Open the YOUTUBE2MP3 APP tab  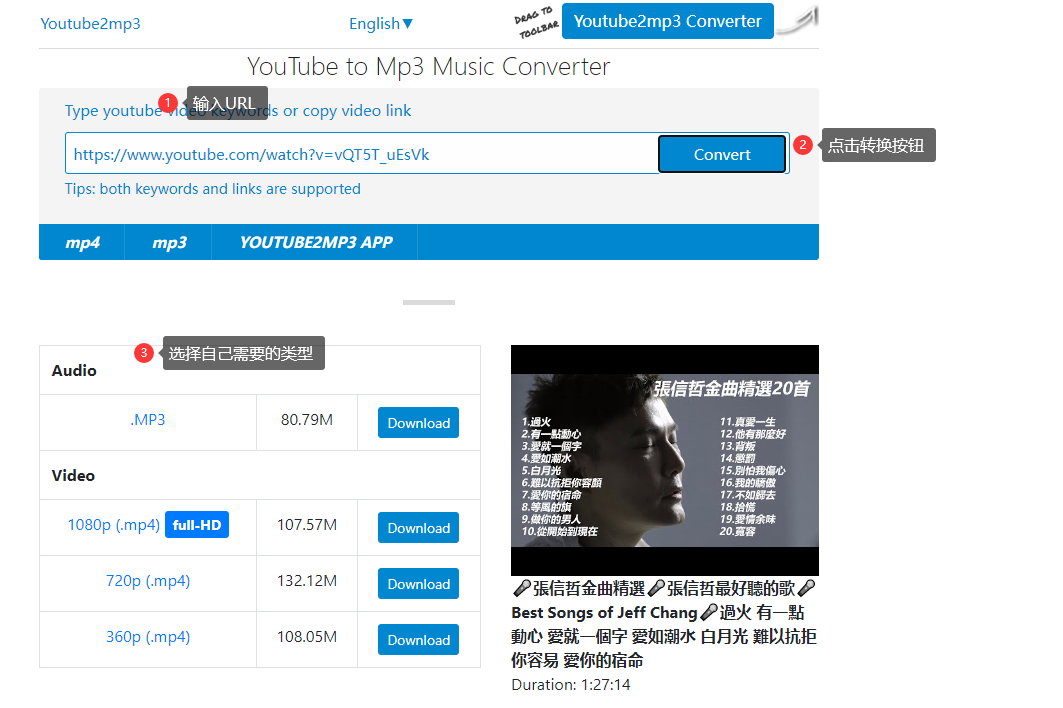315,242
